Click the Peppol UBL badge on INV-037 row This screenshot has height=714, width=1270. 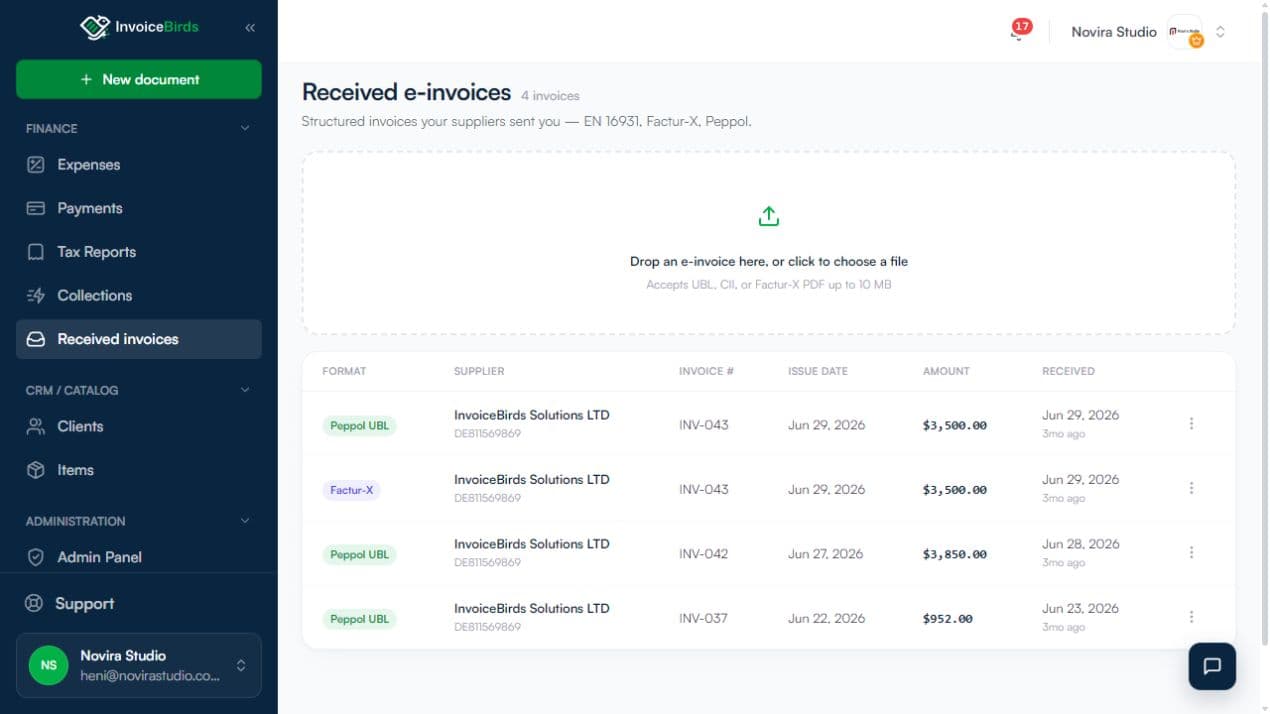tap(359, 619)
